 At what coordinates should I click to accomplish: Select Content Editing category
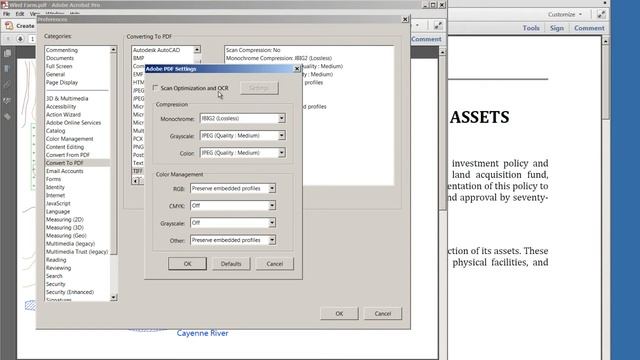click(65, 147)
